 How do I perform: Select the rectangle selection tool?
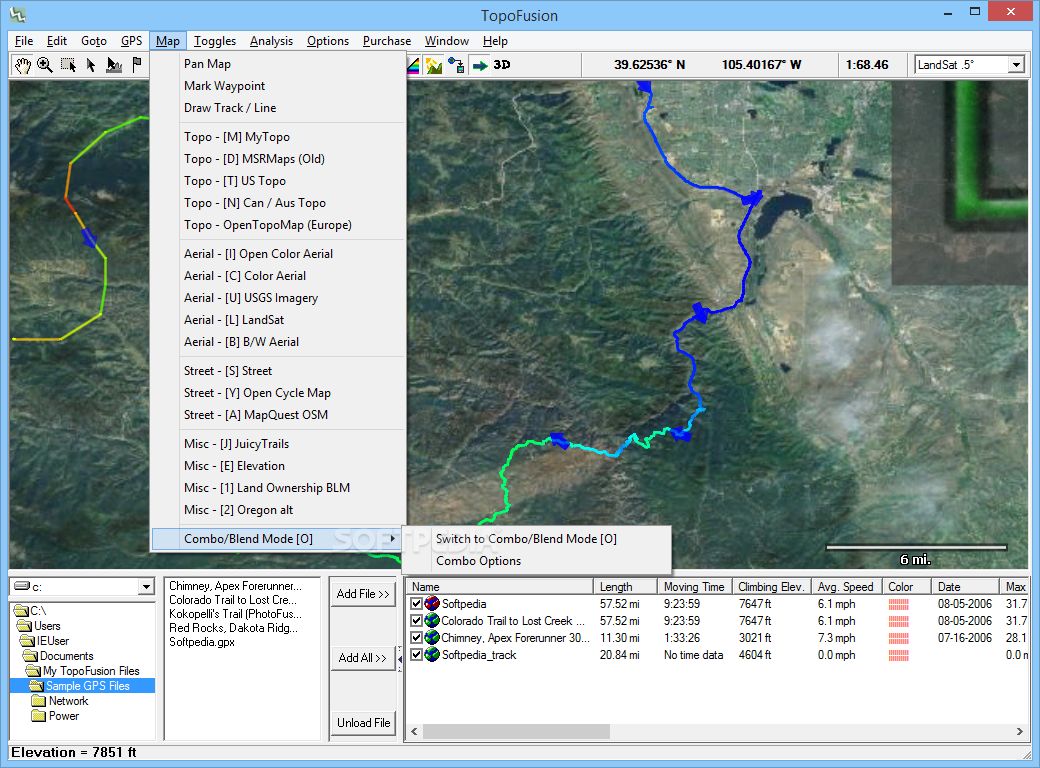click(68, 65)
